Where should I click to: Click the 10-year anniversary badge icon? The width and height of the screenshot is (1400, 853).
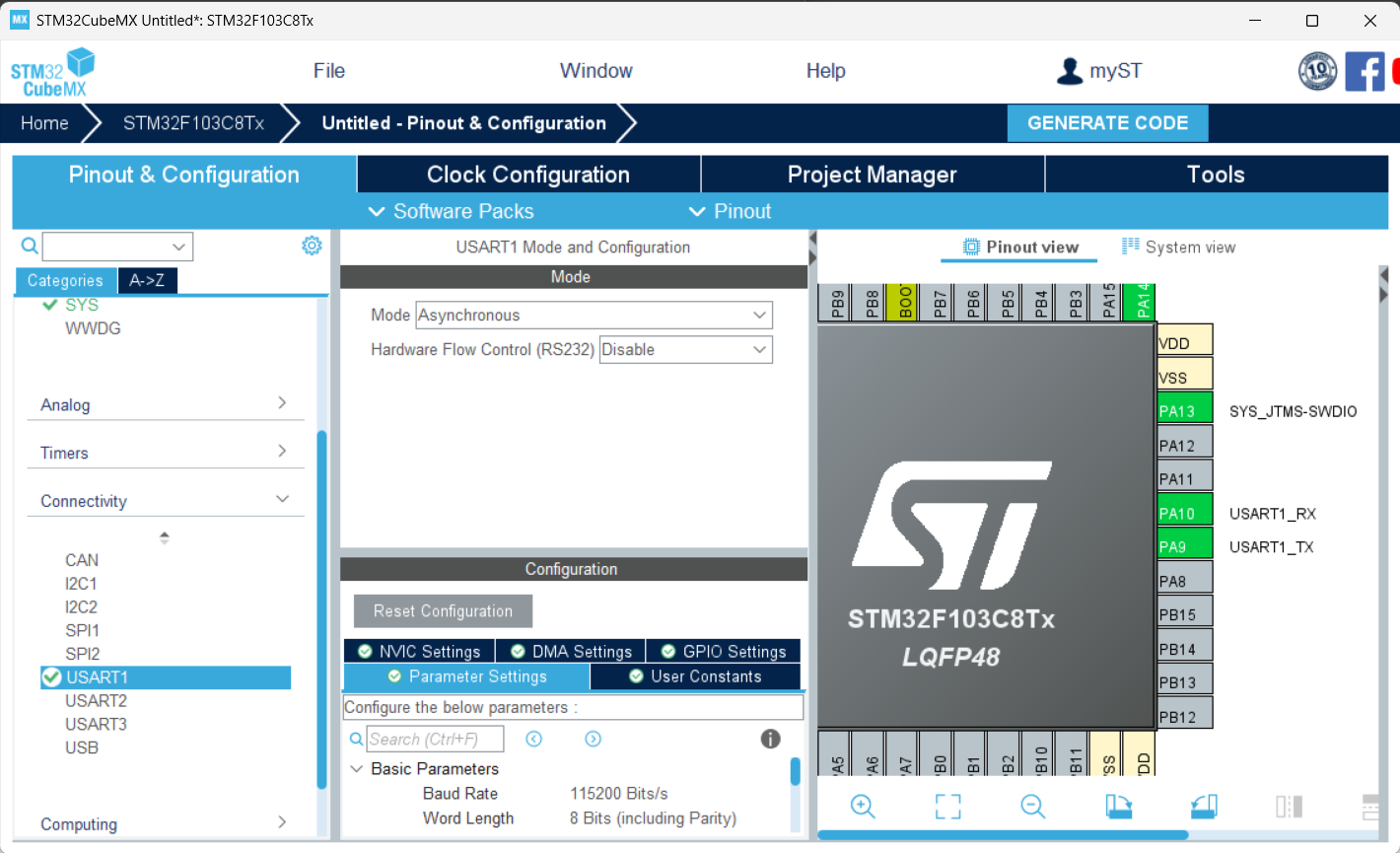(1318, 71)
